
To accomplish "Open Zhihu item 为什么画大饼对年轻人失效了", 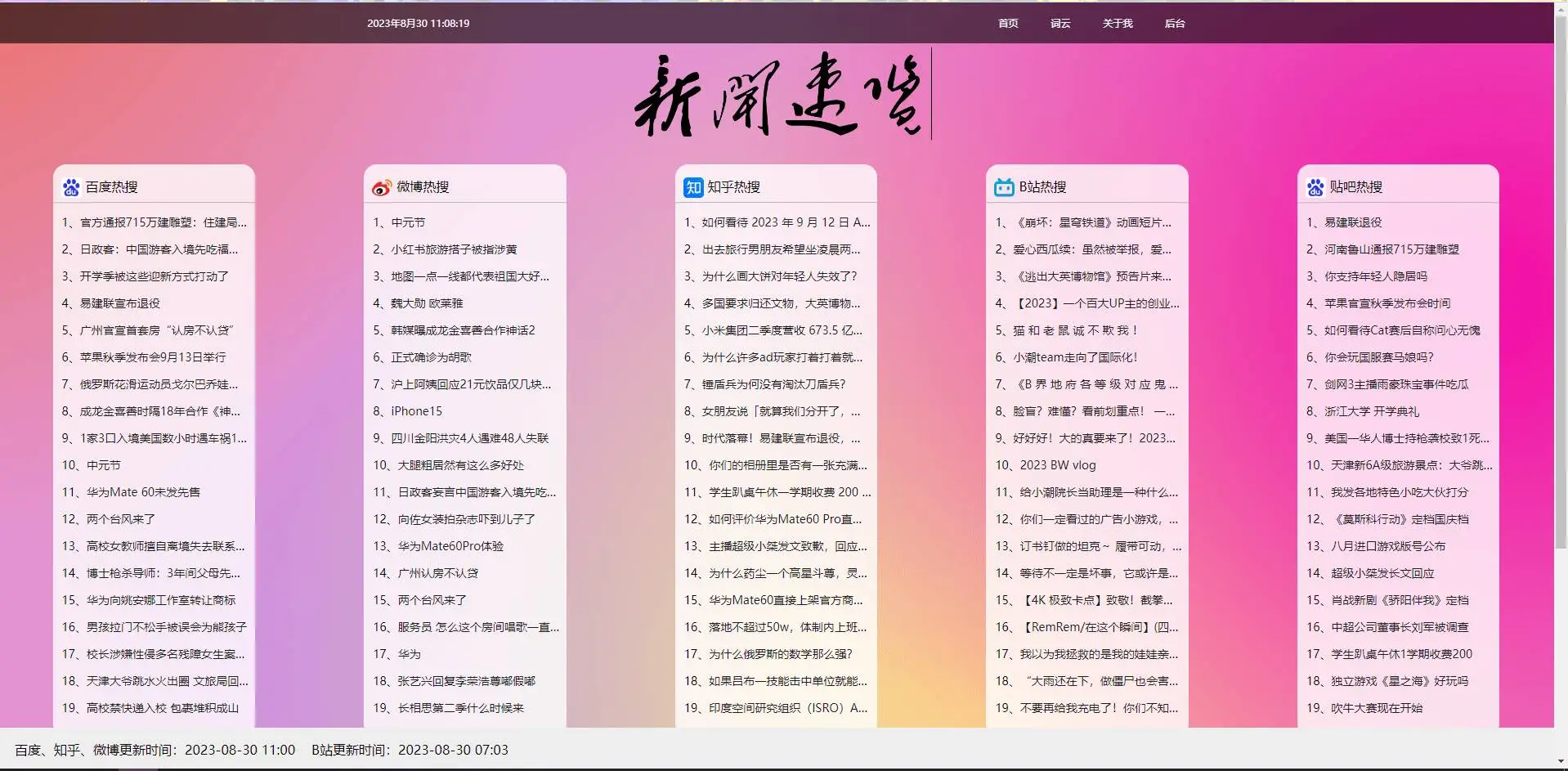I will tap(771, 276).
